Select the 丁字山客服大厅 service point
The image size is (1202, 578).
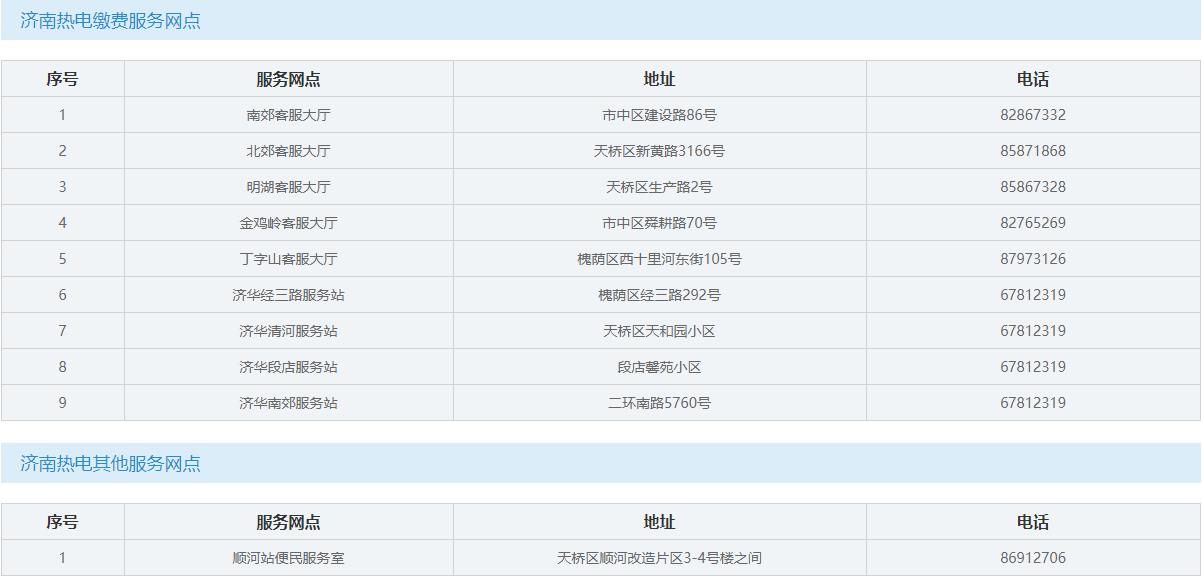pos(288,259)
